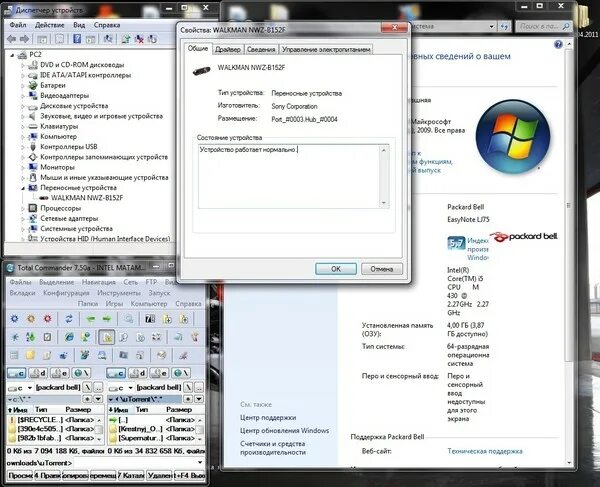The height and width of the screenshot is (487, 600).
Task: Expand the Видеоадаптеры node
Action: (23, 96)
